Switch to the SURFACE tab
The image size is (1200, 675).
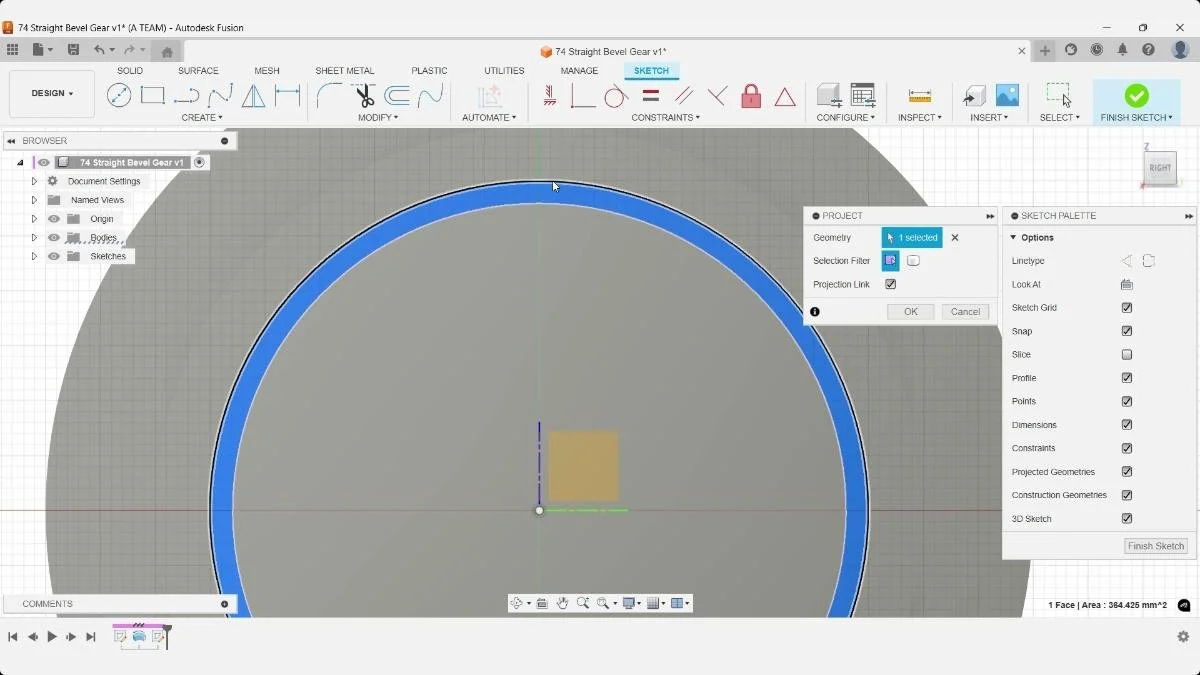tap(198, 71)
